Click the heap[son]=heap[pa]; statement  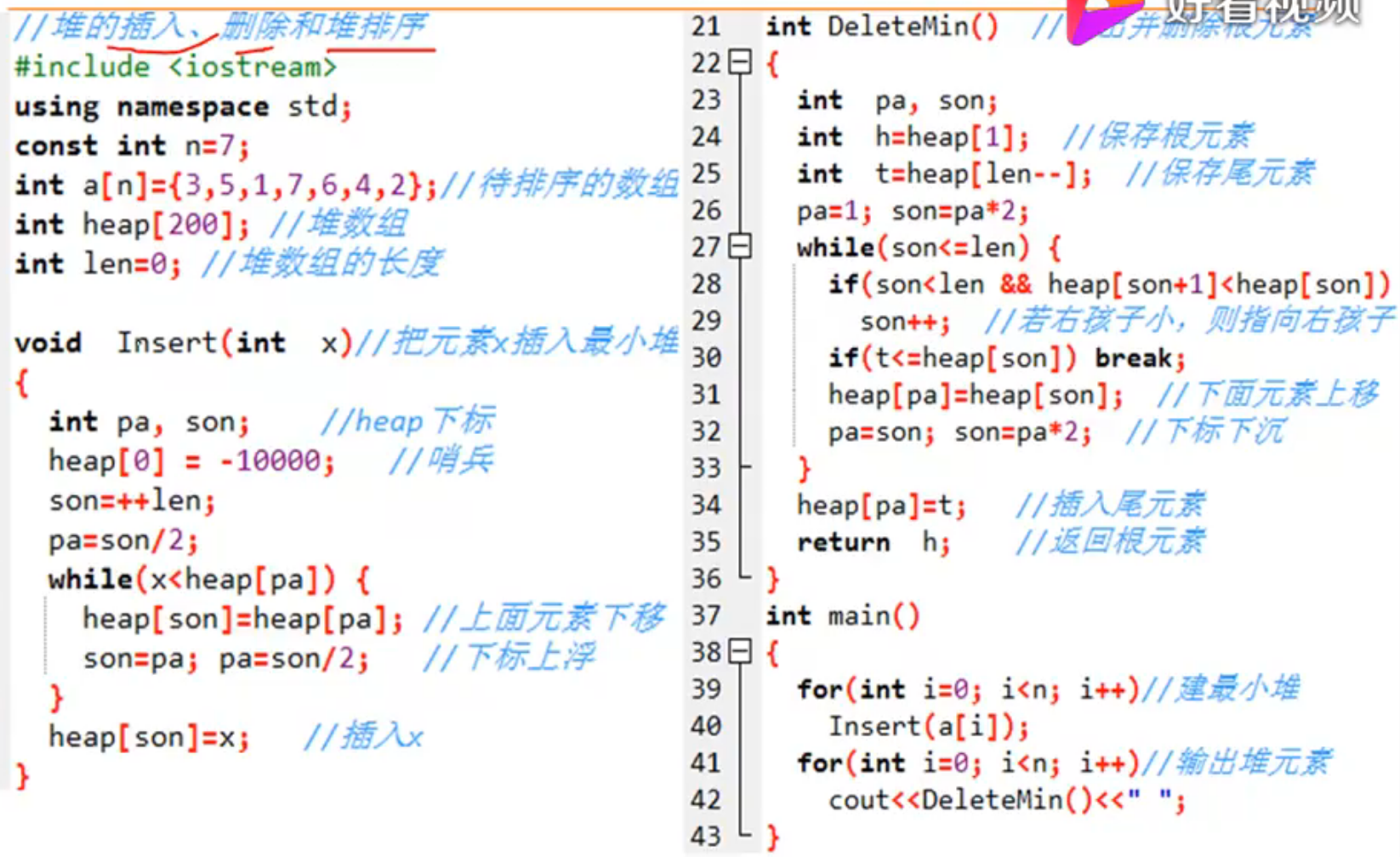coord(242,618)
